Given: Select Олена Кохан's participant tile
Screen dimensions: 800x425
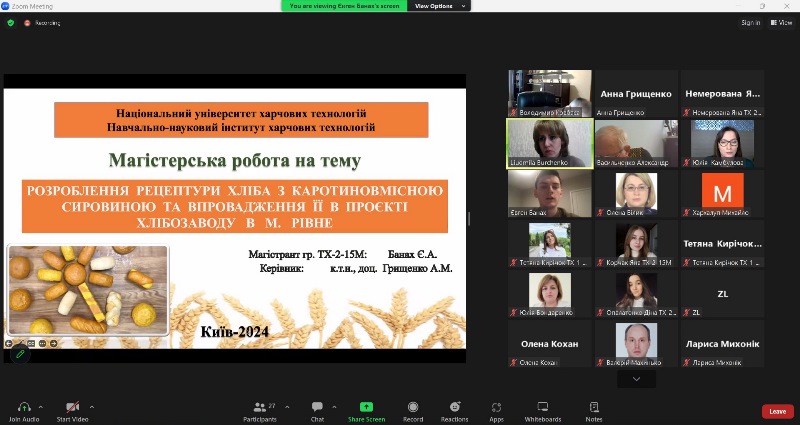Looking at the screenshot, I should (550, 344).
